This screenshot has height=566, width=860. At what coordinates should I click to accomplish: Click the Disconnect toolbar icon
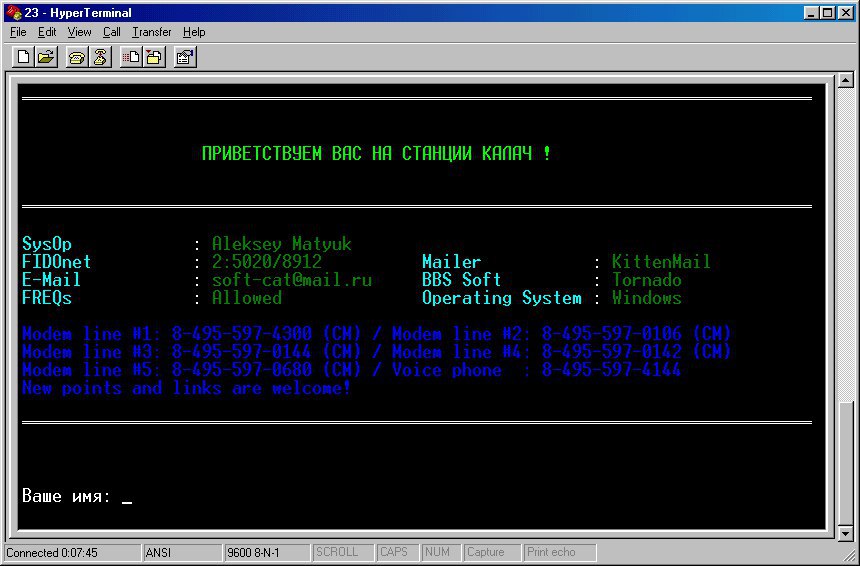pos(100,57)
